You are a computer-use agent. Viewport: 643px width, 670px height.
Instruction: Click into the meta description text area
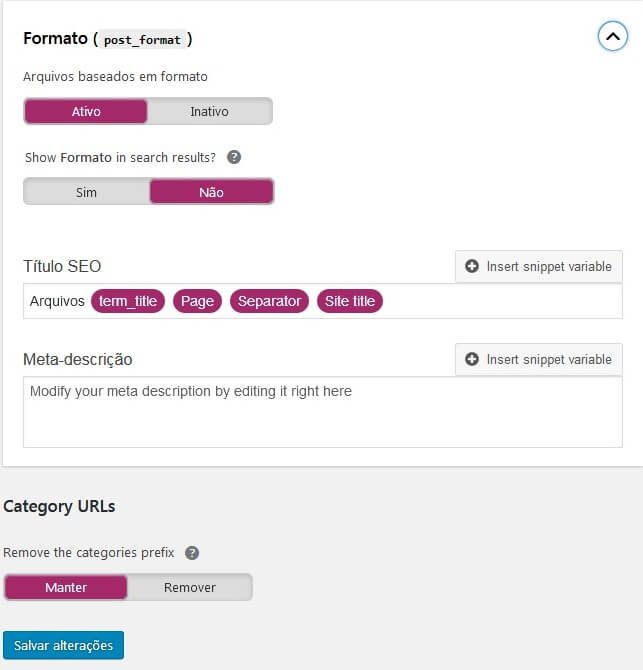tap(323, 412)
